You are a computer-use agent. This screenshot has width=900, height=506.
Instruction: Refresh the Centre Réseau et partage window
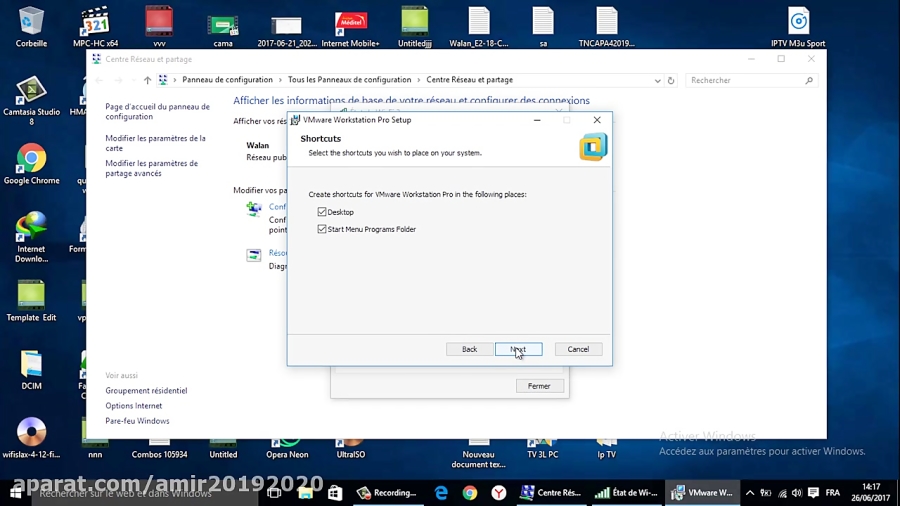(x=670, y=80)
